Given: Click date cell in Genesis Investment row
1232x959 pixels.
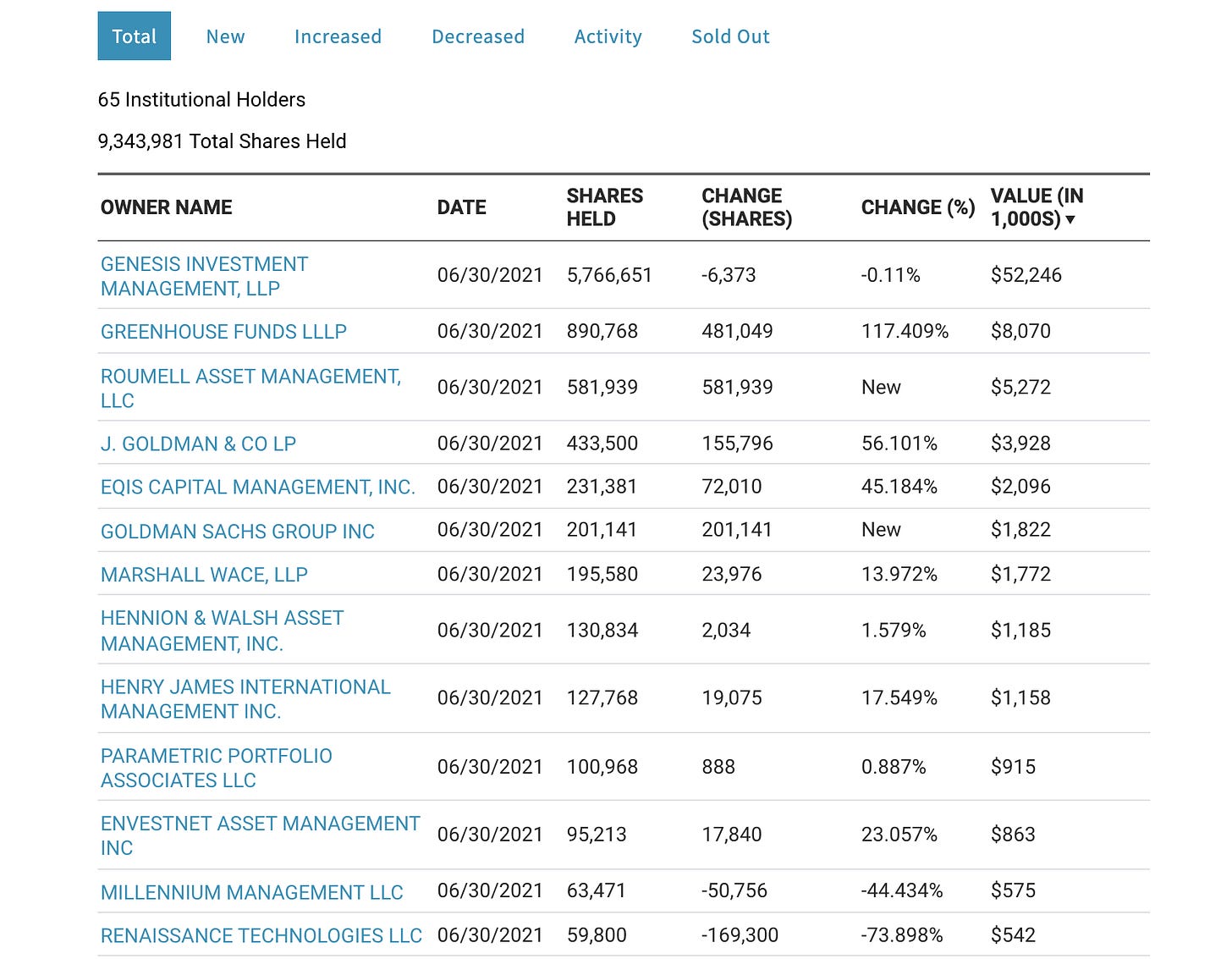Looking at the screenshot, I should [490, 275].
